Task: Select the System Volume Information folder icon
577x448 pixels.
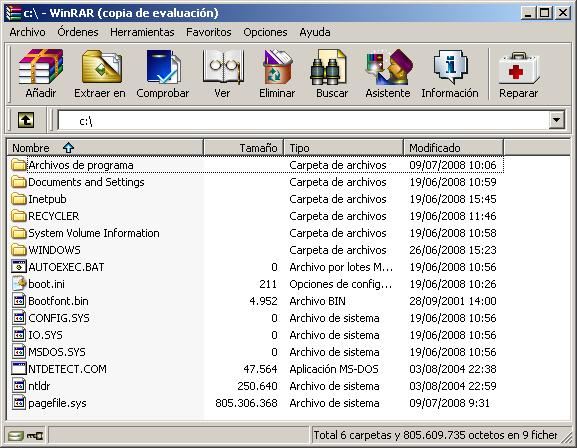Action: pyautogui.click(x=18, y=233)
